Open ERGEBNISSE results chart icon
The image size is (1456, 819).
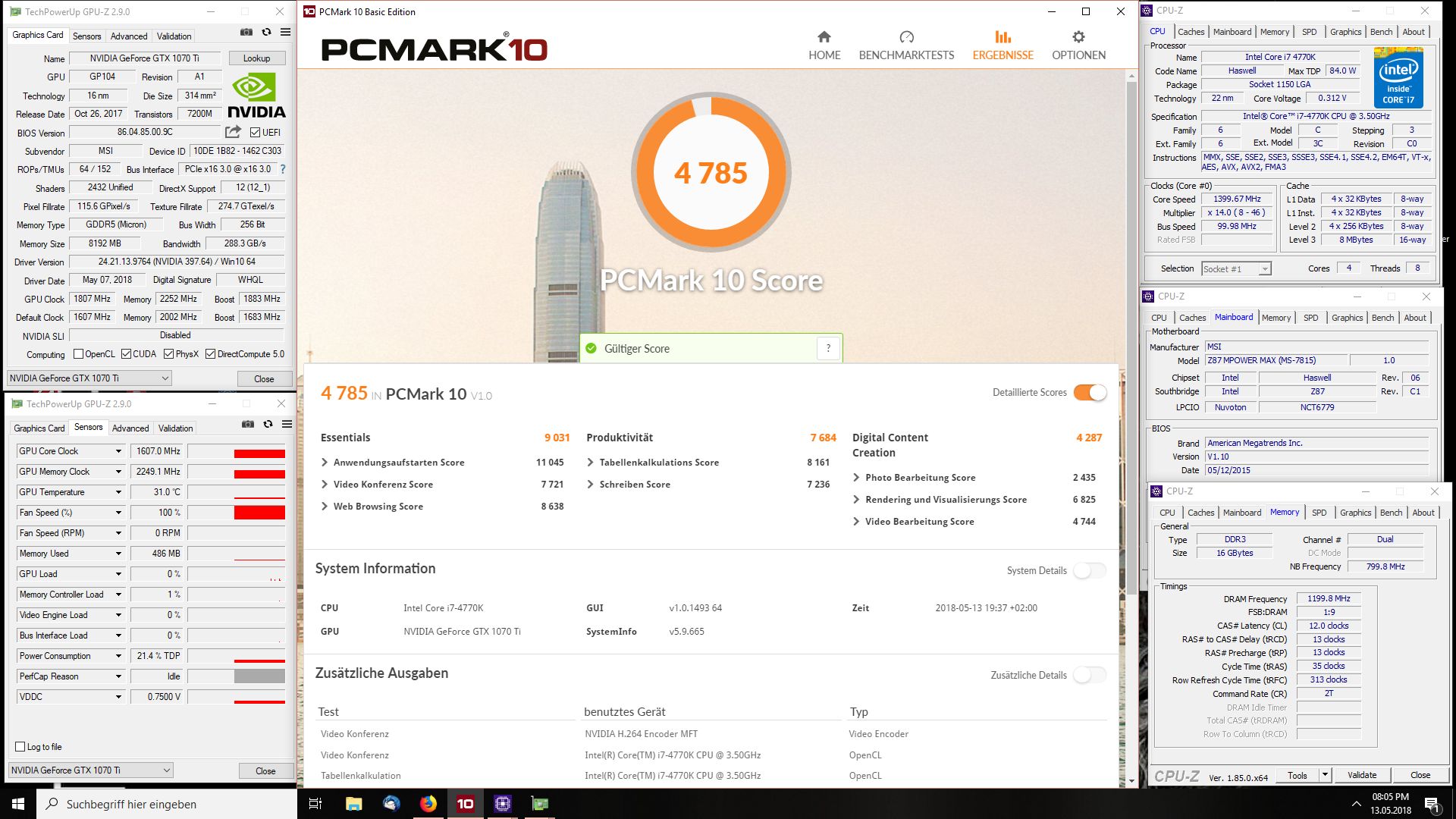tap(1003, 36)
